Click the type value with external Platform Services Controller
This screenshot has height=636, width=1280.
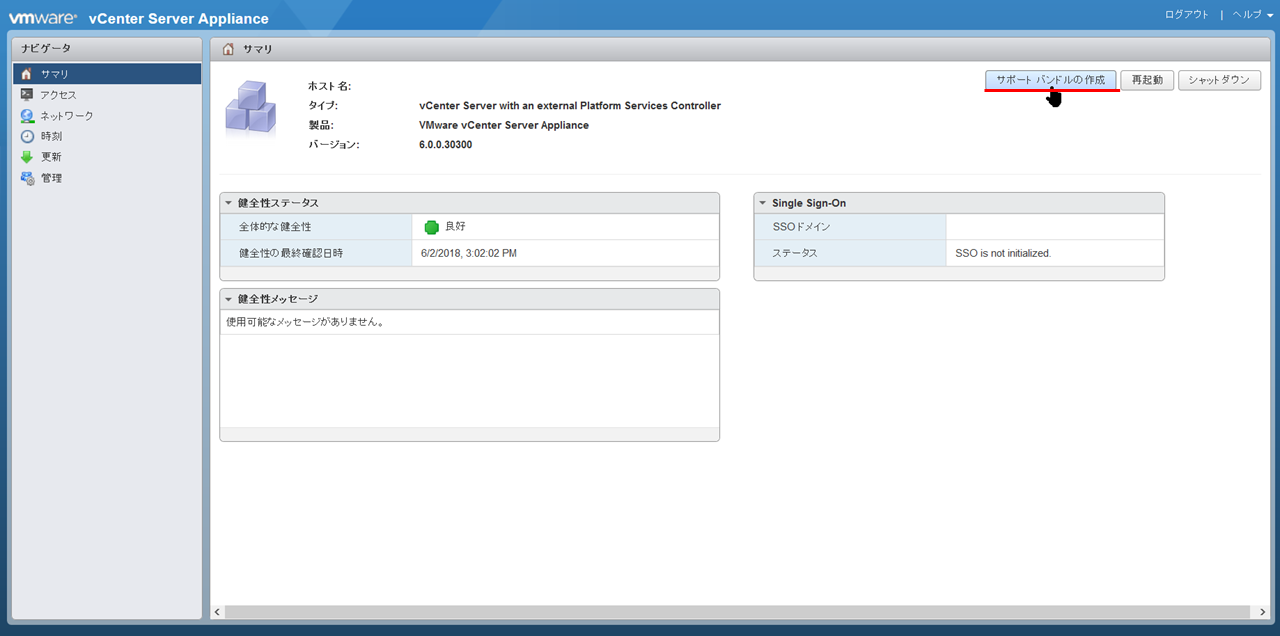(570, 106)
